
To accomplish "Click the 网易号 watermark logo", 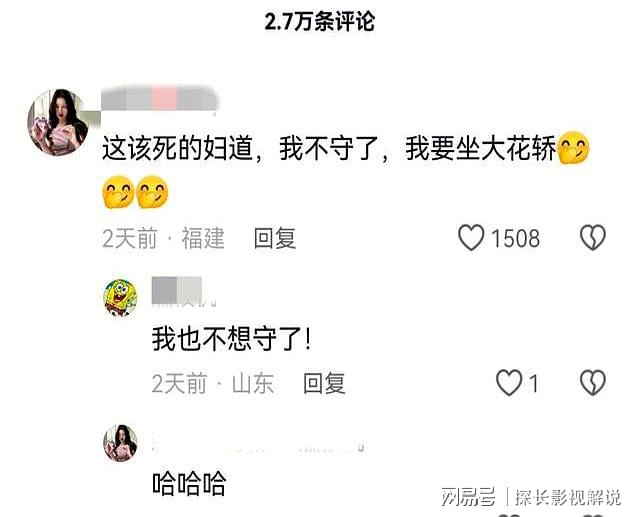I will coord(469,497).
